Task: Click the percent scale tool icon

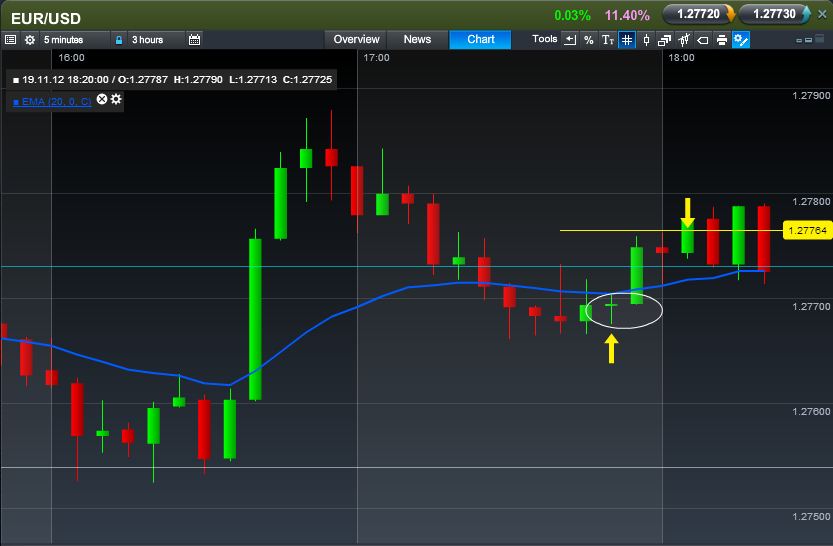Action: click(589, 40)
